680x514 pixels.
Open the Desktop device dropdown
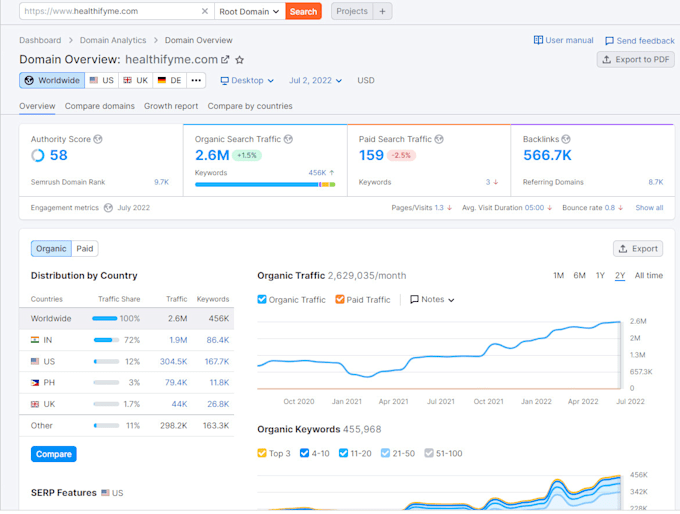click(247, 81)
